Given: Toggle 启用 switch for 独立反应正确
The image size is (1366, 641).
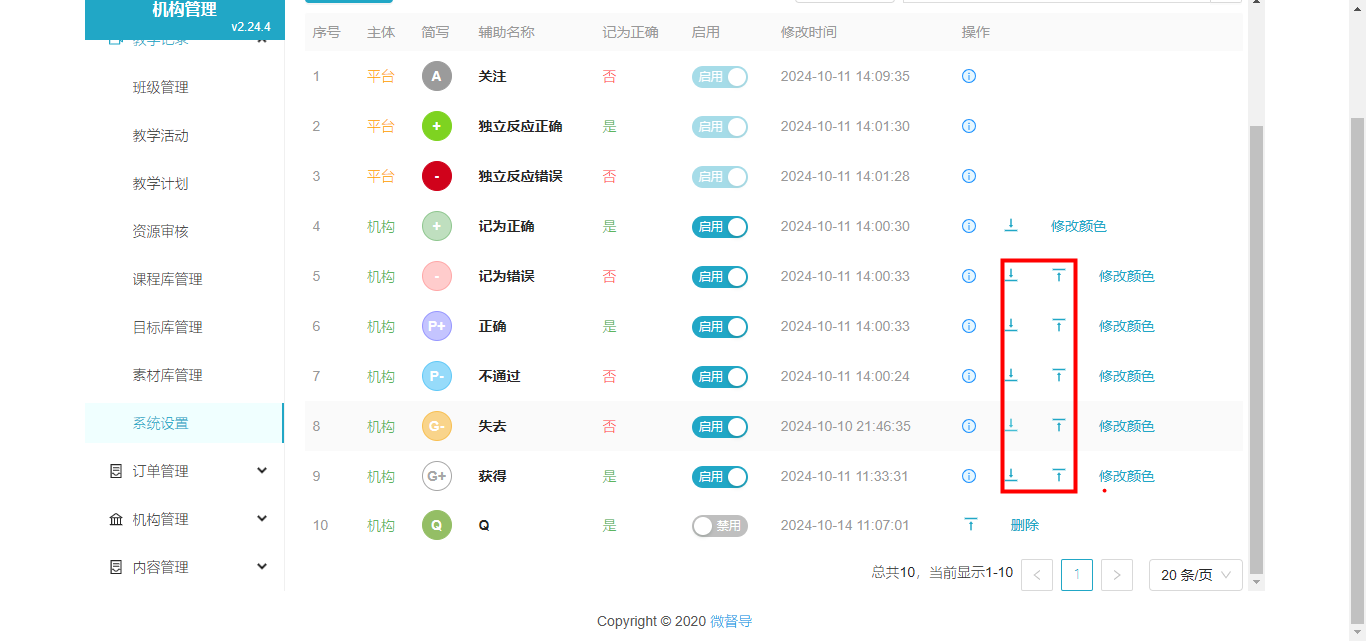Looking at the screenshot, I should tap(720, 127).
